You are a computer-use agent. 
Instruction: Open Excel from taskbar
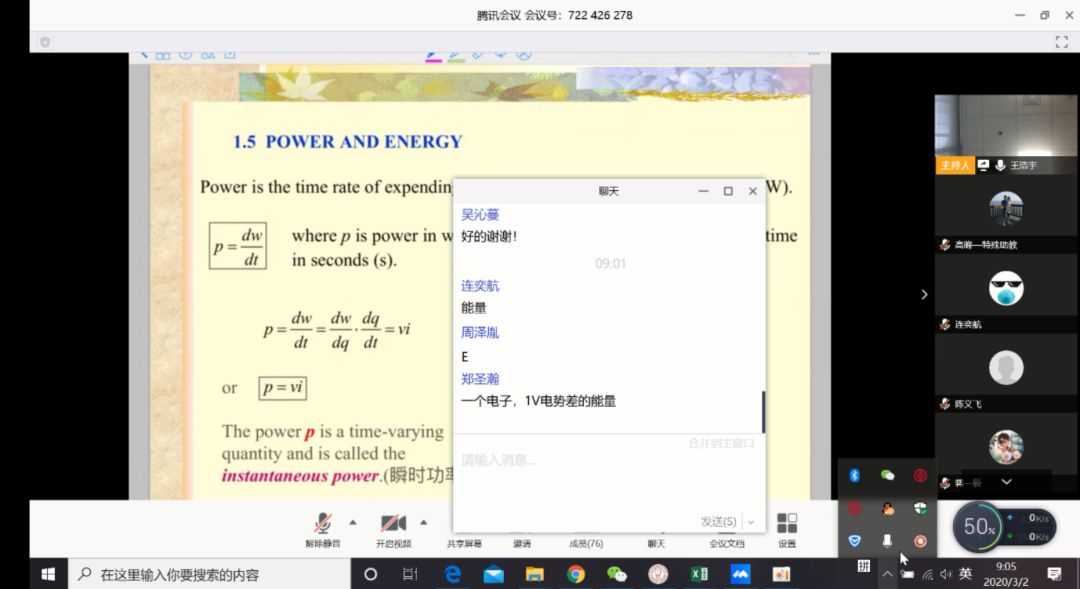tap(699, 574)
